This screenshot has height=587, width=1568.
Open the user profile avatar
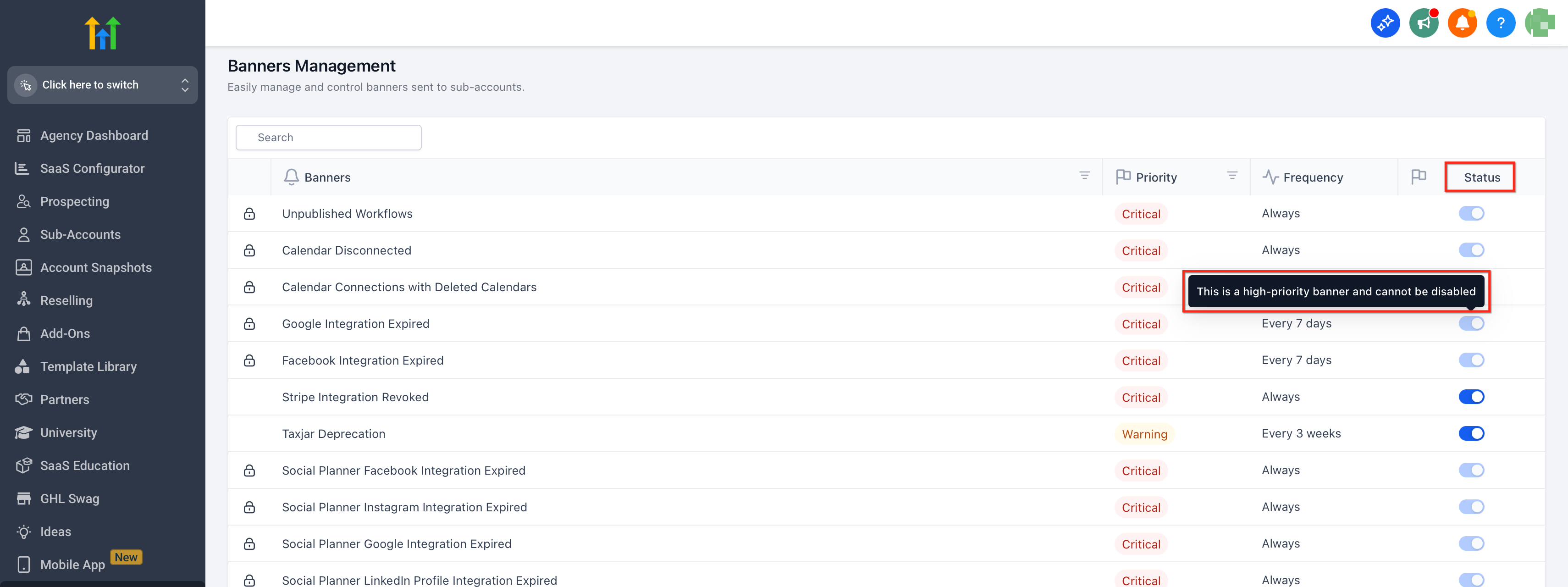pyautogui.click(x=1540, y=23)
